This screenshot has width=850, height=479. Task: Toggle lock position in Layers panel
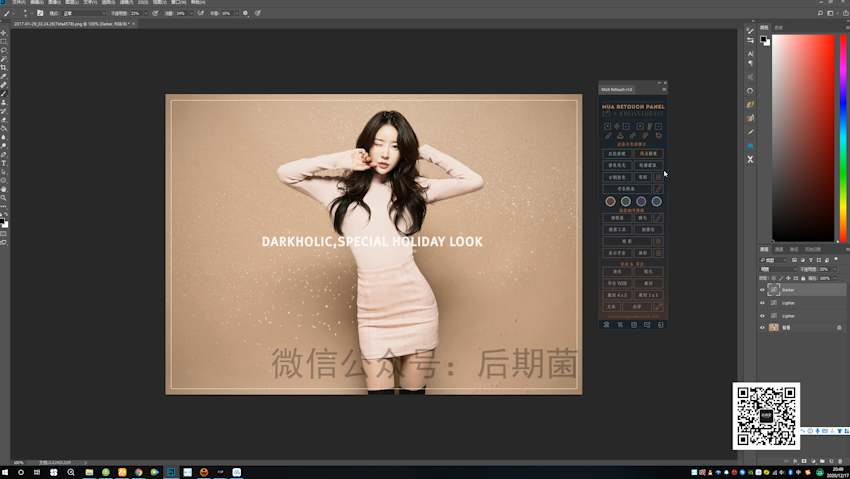tap(788, 278)
